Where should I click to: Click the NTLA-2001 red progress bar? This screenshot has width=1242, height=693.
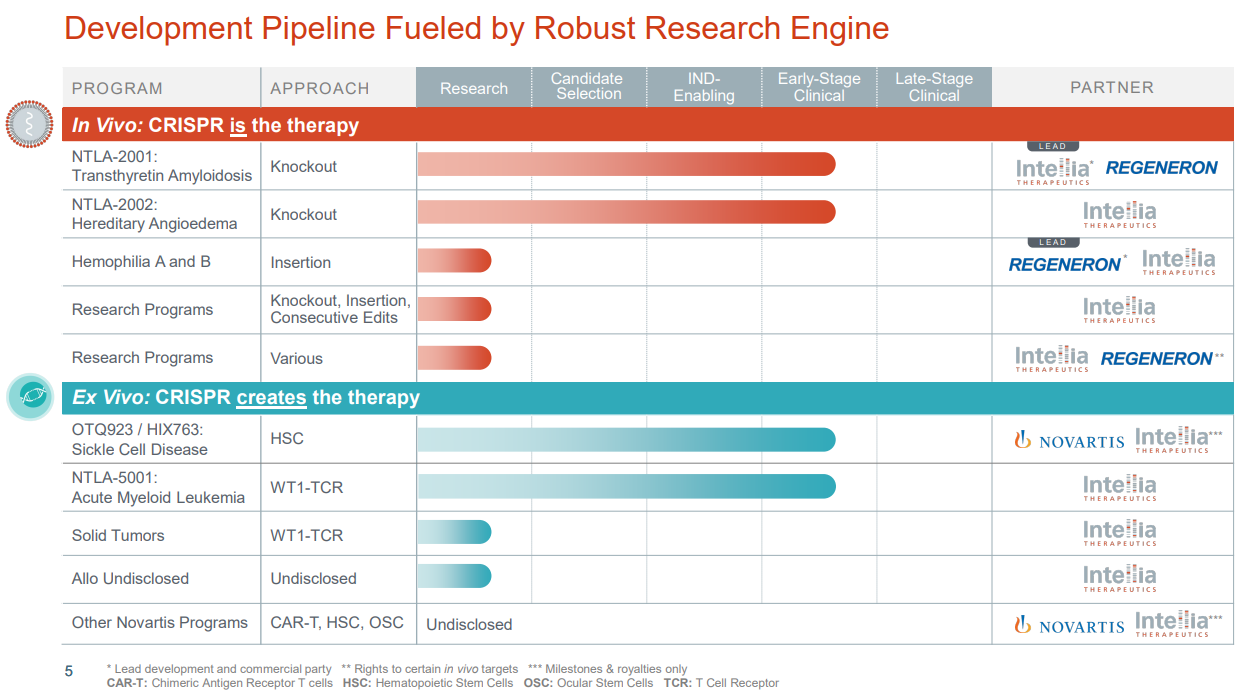point(626,164)
